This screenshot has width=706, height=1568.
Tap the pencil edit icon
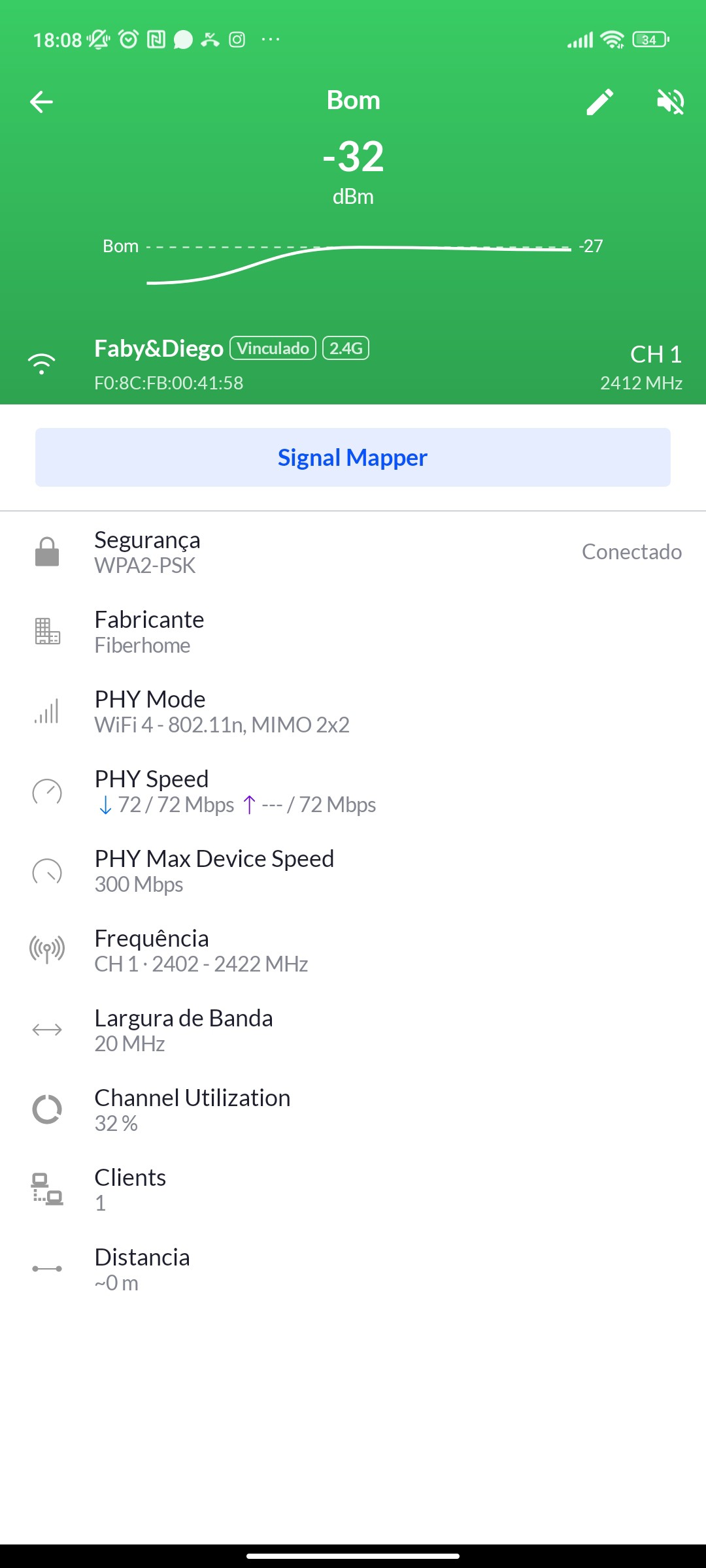pyautogui.click(x=599, y=102)
